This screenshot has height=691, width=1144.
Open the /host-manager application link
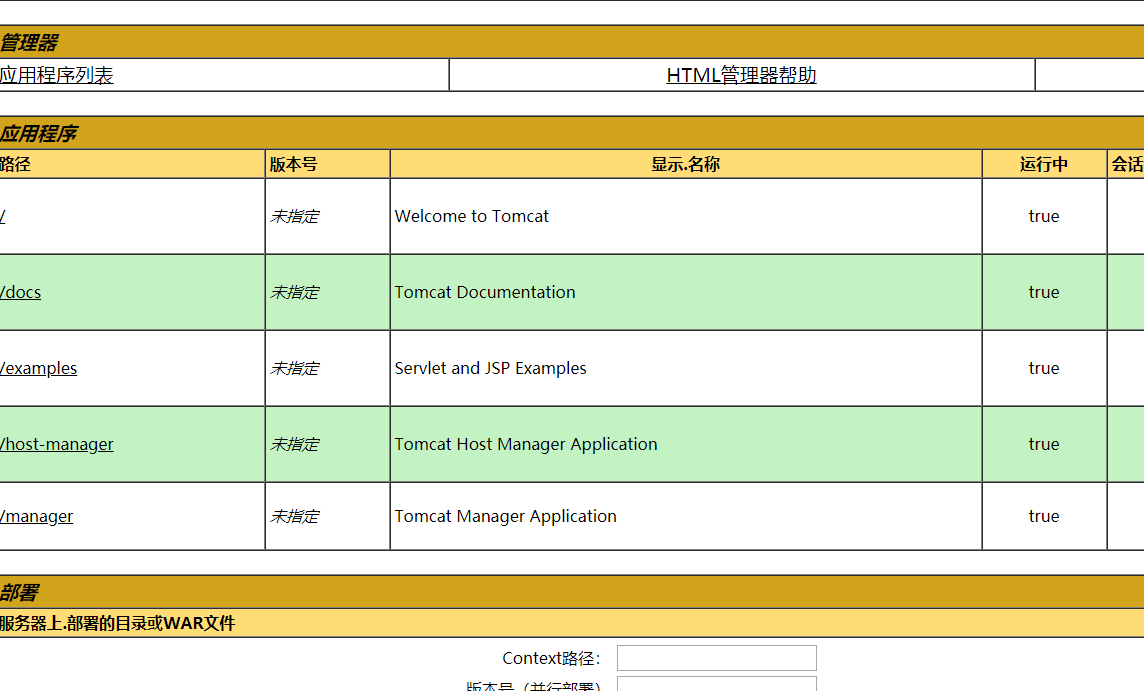[x=56, y=444]
